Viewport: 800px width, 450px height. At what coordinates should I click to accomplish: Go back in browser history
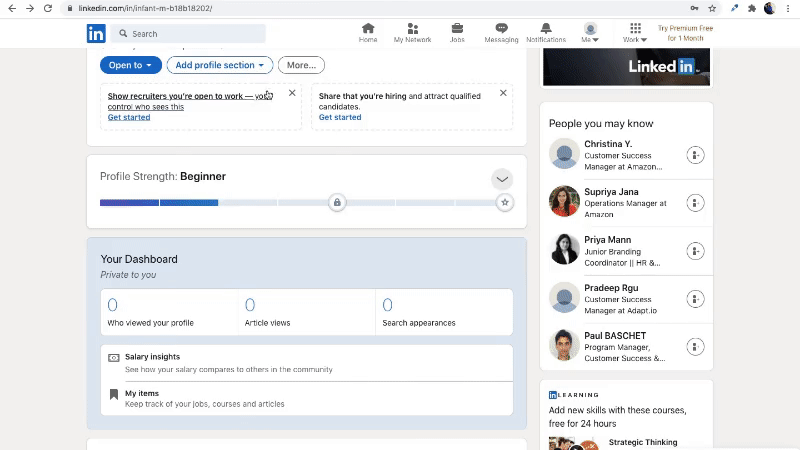(x=12, y=8)
